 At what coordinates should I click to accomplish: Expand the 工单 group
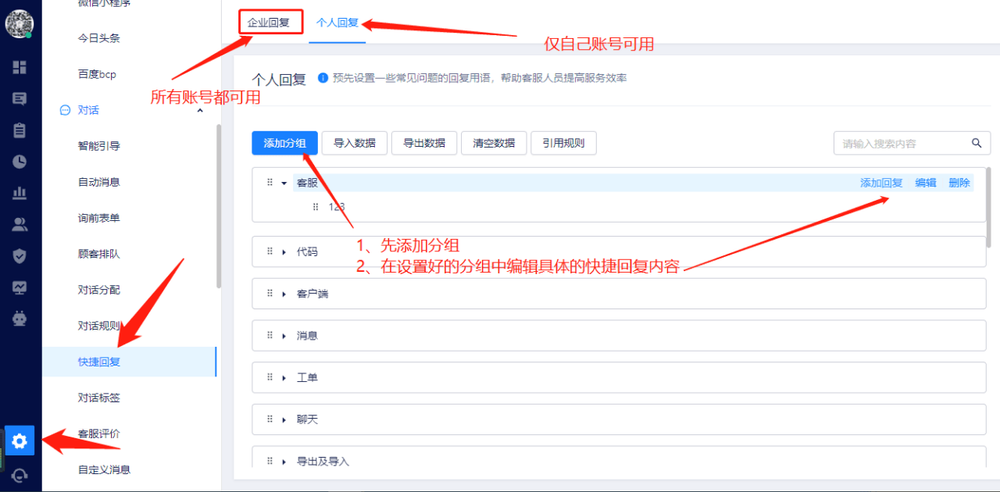tap(284, 378)
